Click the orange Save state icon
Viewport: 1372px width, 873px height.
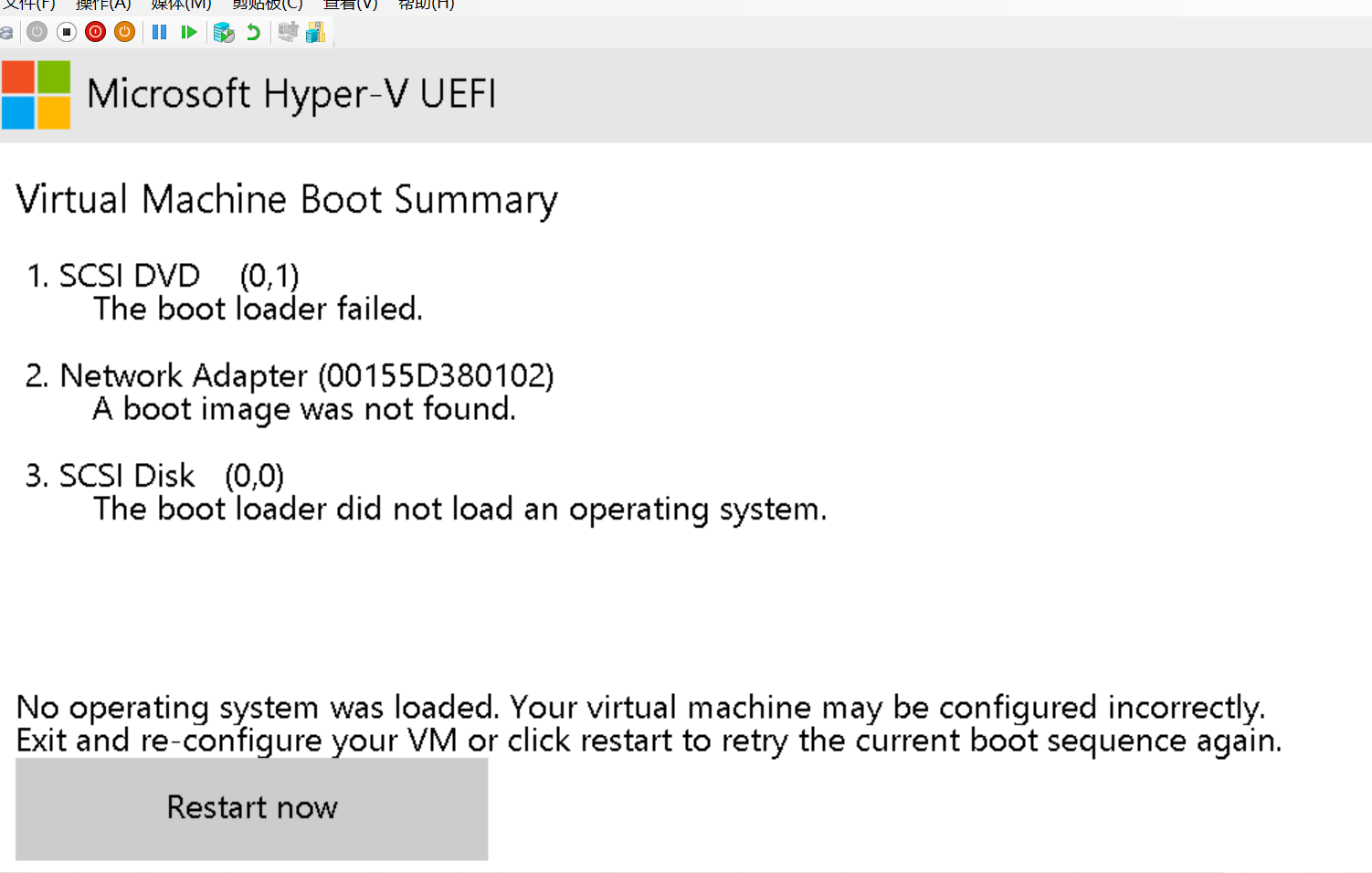pyautogui.click(x=125, y=32)
